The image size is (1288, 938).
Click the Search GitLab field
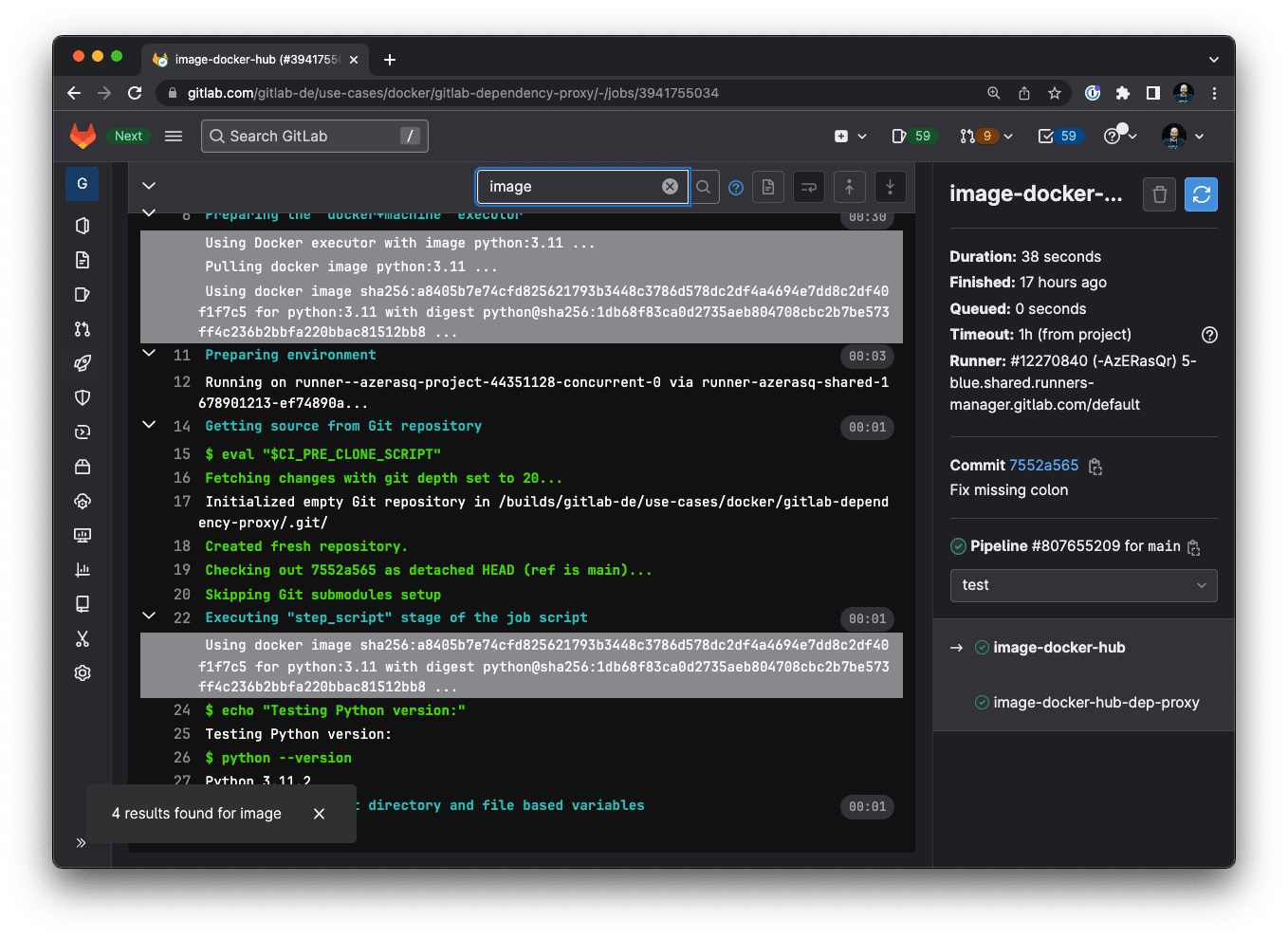point(315,136)
